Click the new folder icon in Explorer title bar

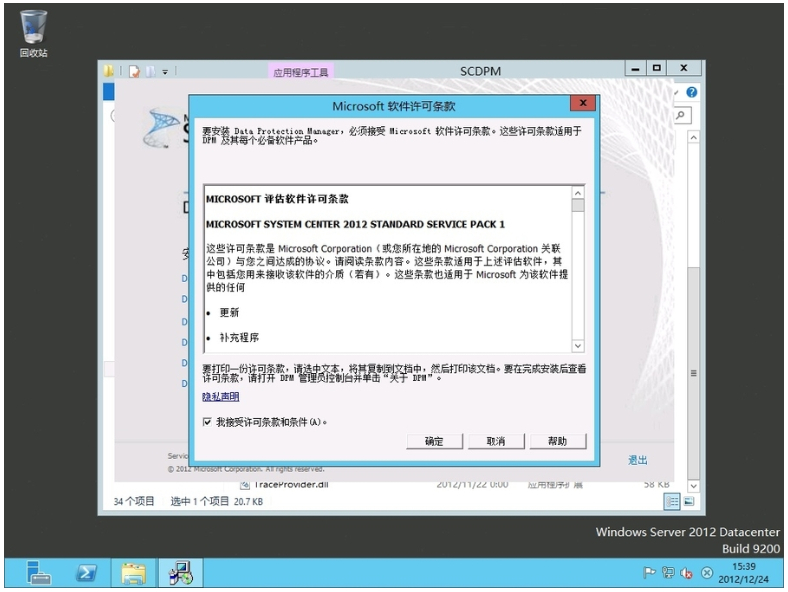150,71
